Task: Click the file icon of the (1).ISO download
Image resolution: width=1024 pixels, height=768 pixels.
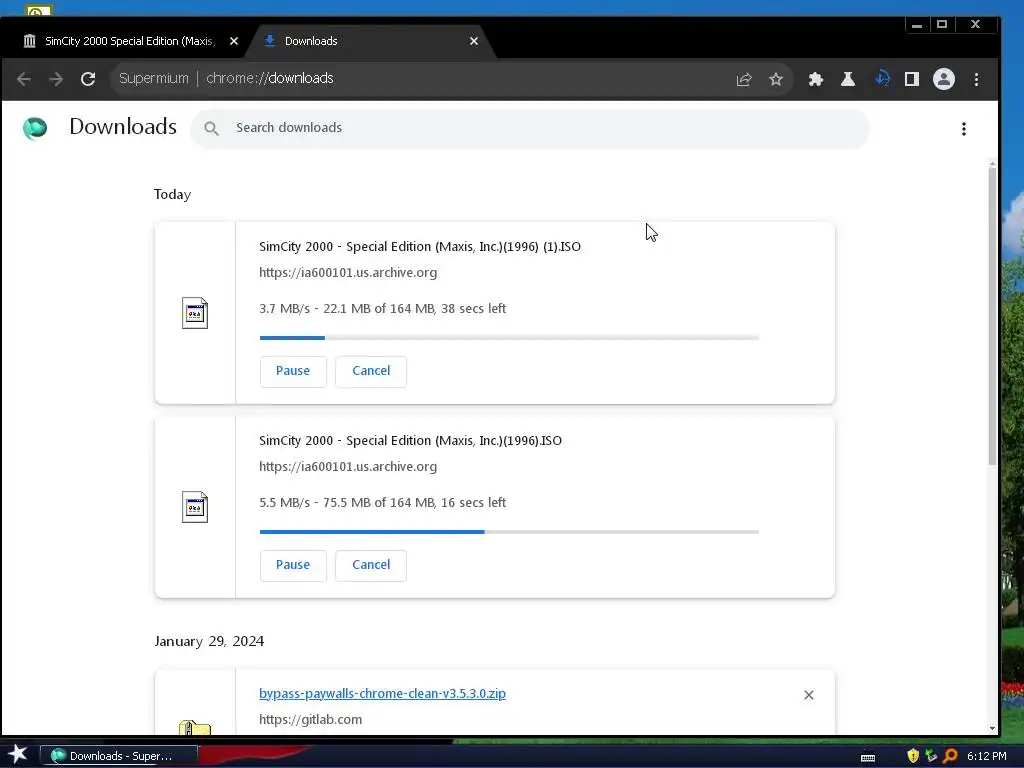Action: pyautogui.click(x=195, y=313)
